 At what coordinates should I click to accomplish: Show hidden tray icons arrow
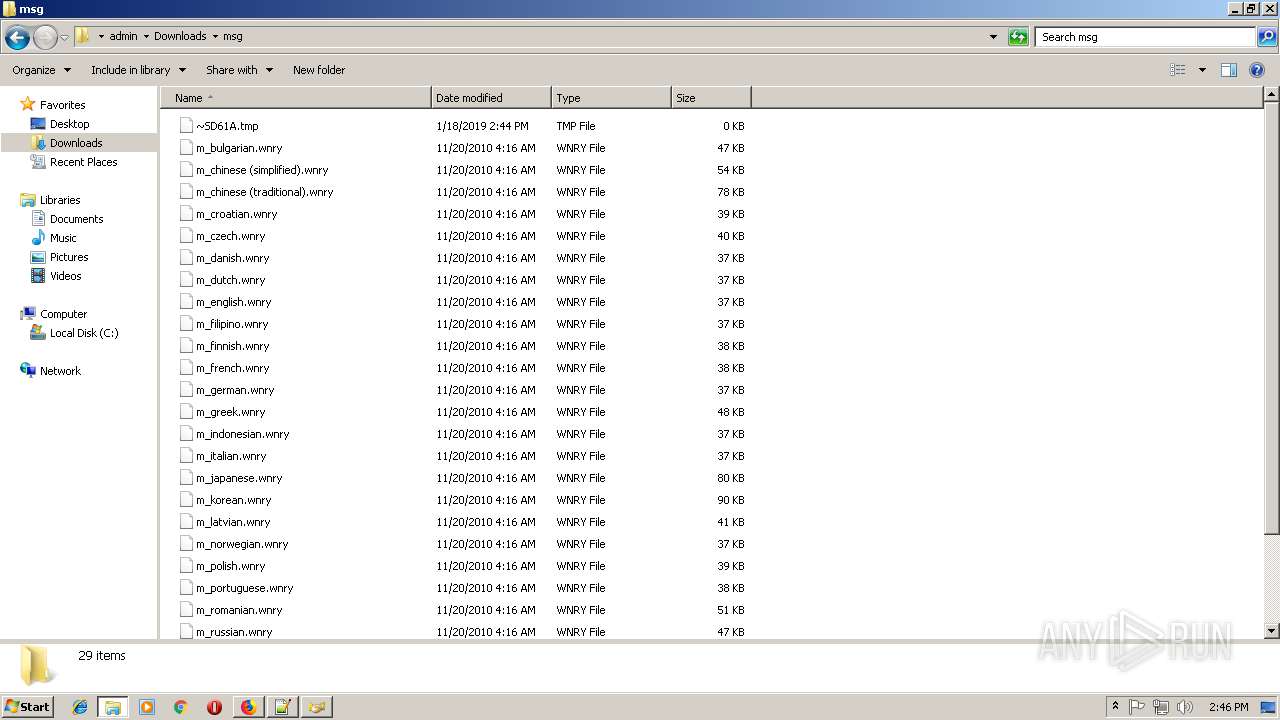coord(1115,706)
